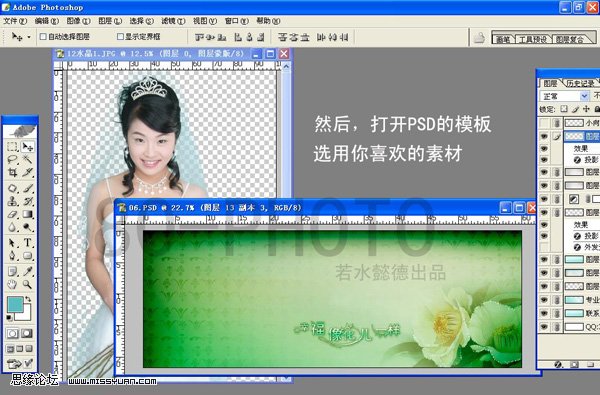The width and height of the screenshot is (600, 395).
Task: Select the Eraser tool
Action: tap(12, 214)
